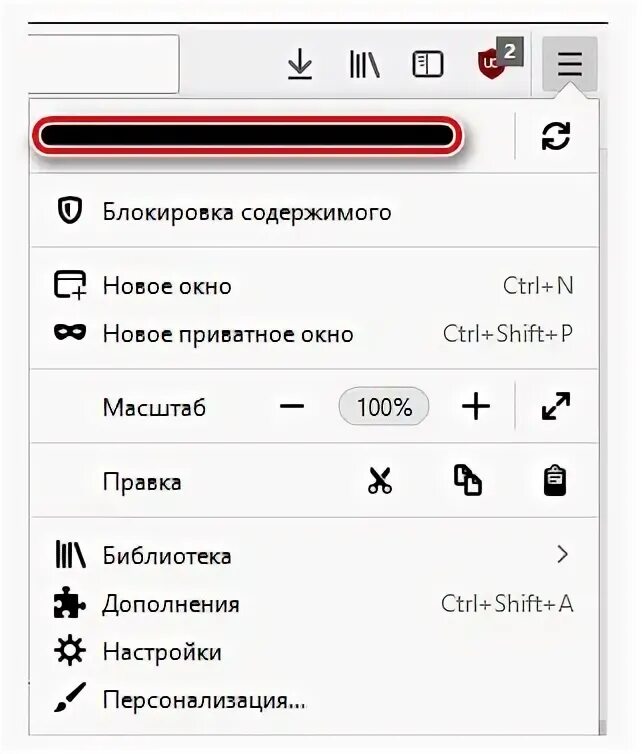The width and height of the screenshot is (644, 754).
Task: Toggle the sidebar view icon
Action: (x=427, y=65)
